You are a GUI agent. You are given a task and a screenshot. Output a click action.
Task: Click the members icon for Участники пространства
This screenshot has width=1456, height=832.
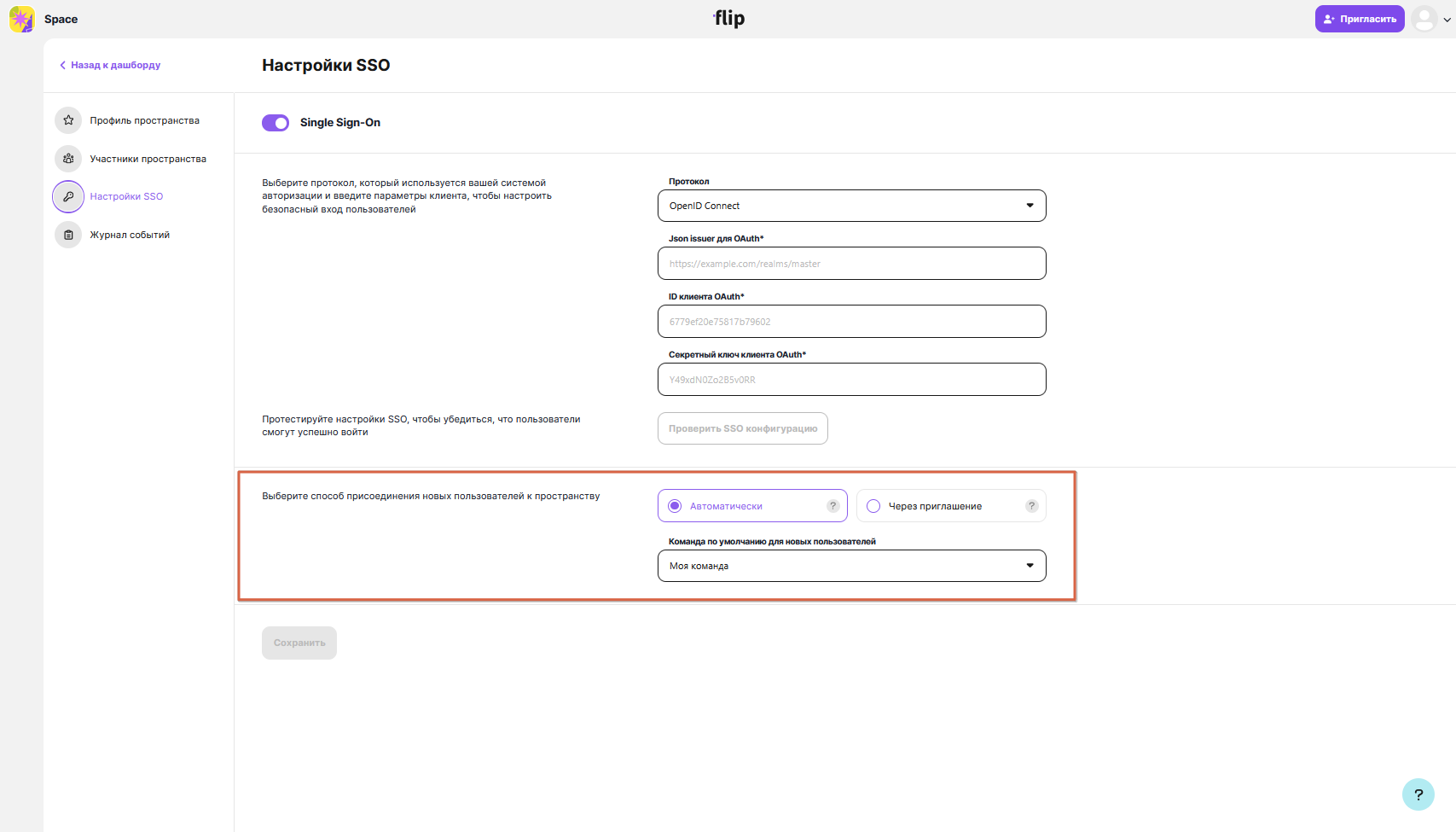pyautogui.click(x=68, y=159)
